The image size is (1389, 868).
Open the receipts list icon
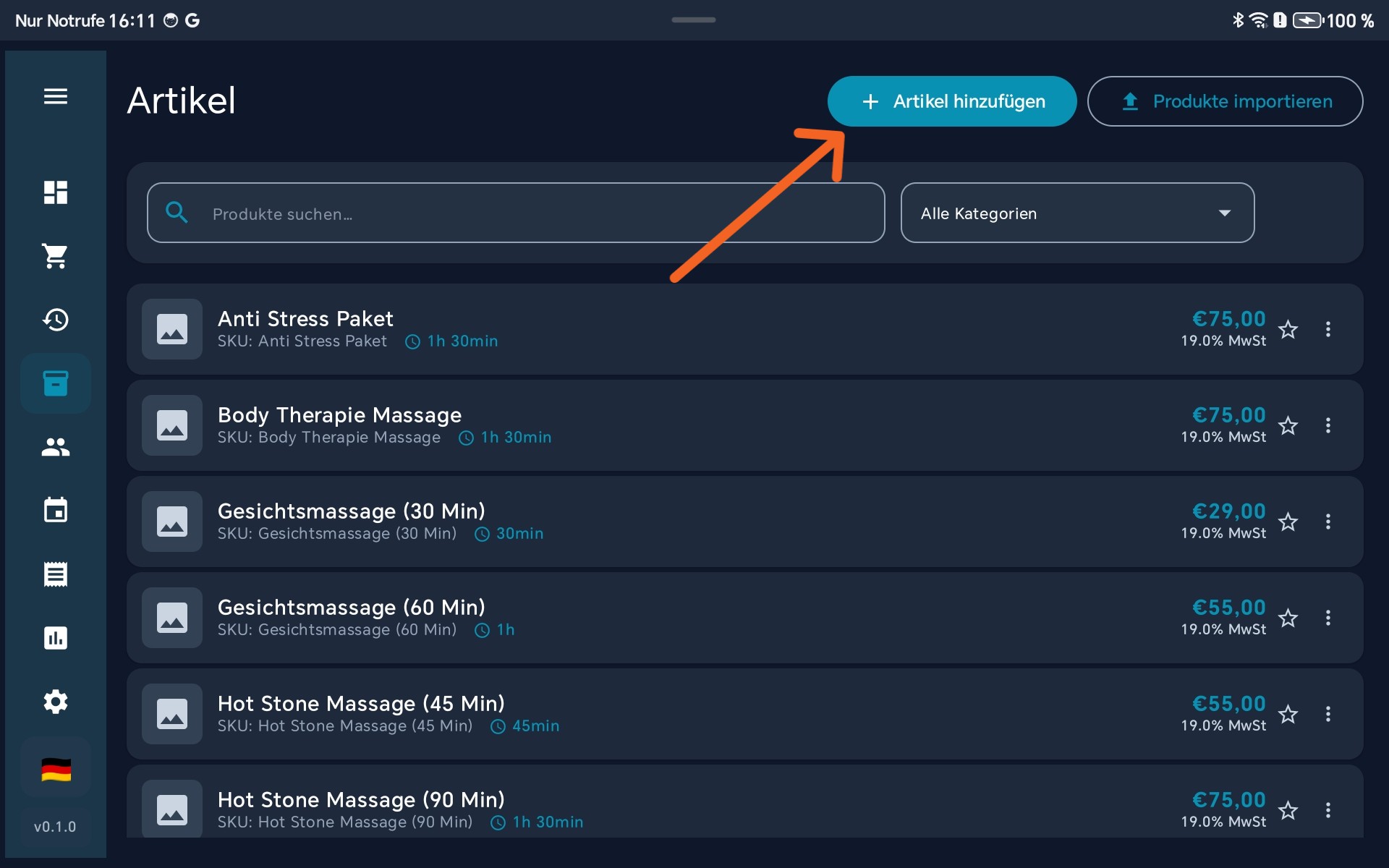(56, 574)
